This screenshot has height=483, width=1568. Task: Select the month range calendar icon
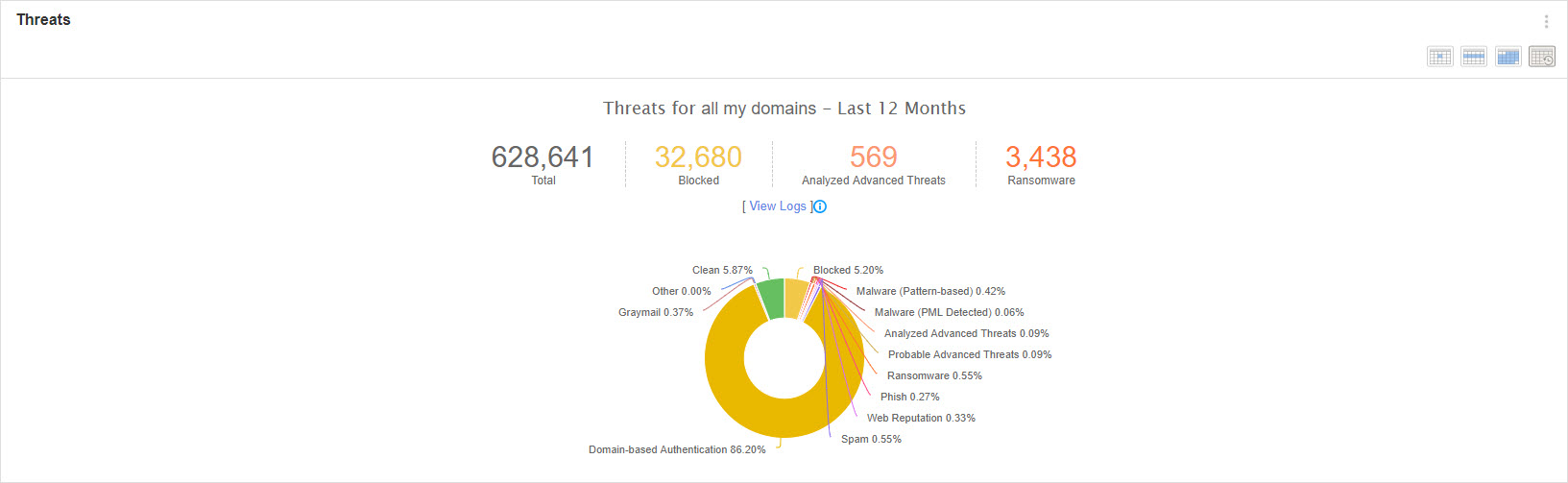(1508, 57)
